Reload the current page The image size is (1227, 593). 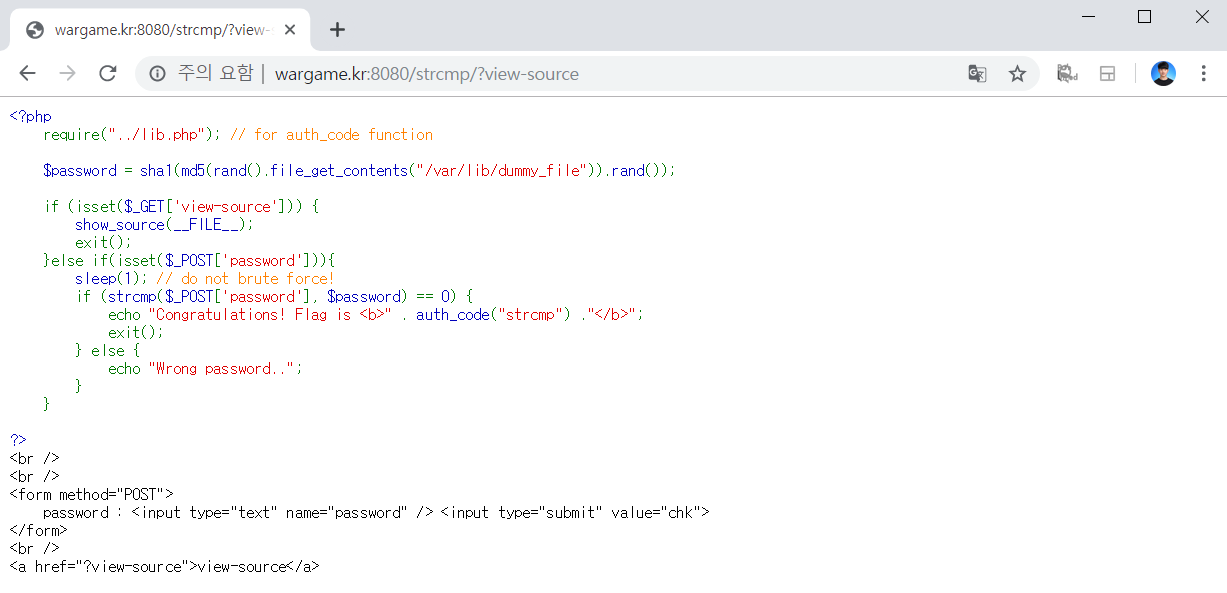107,73
